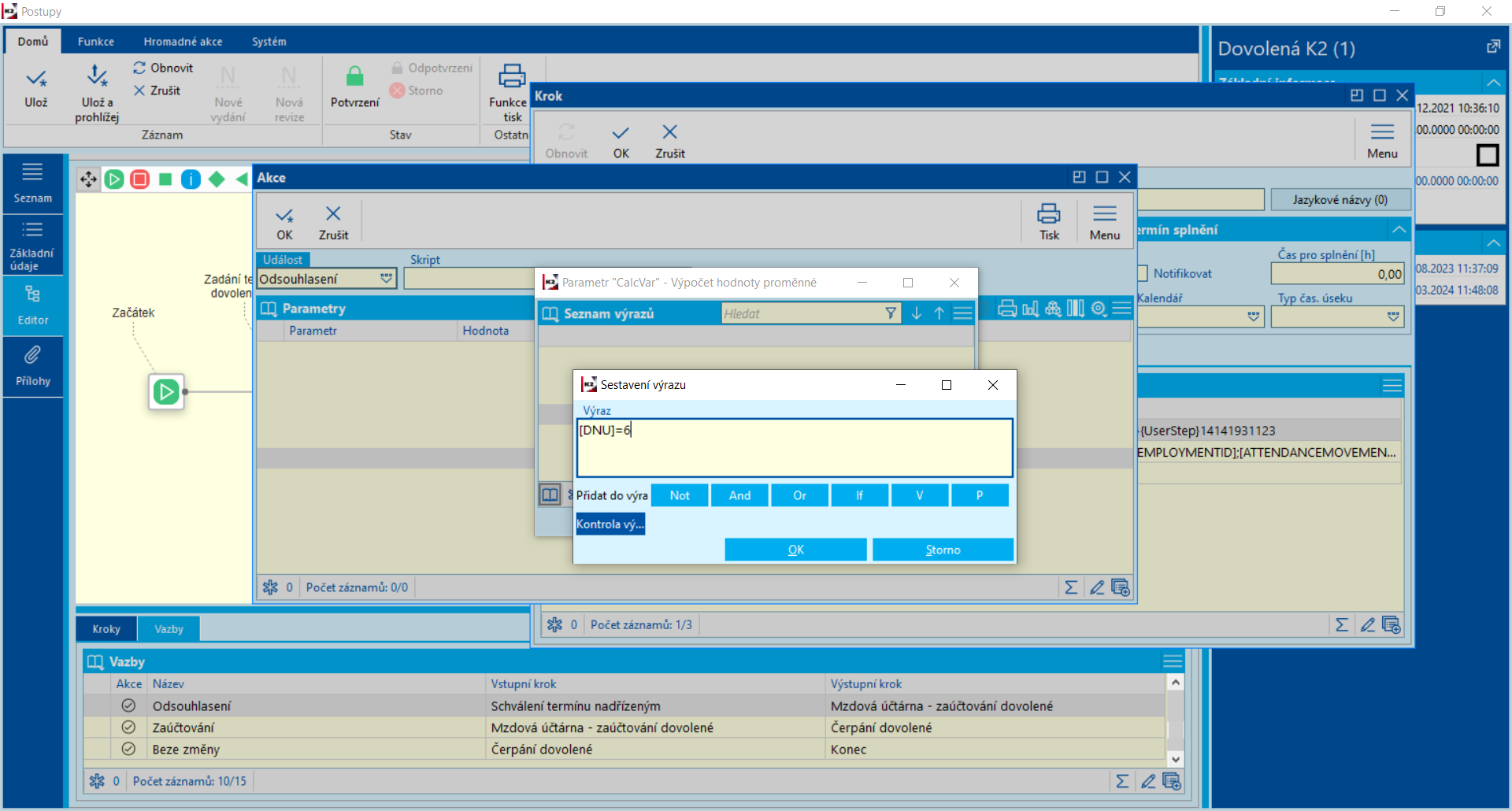
Task: Select the Beze změny row in Vazby
Action: coord(624,750)
